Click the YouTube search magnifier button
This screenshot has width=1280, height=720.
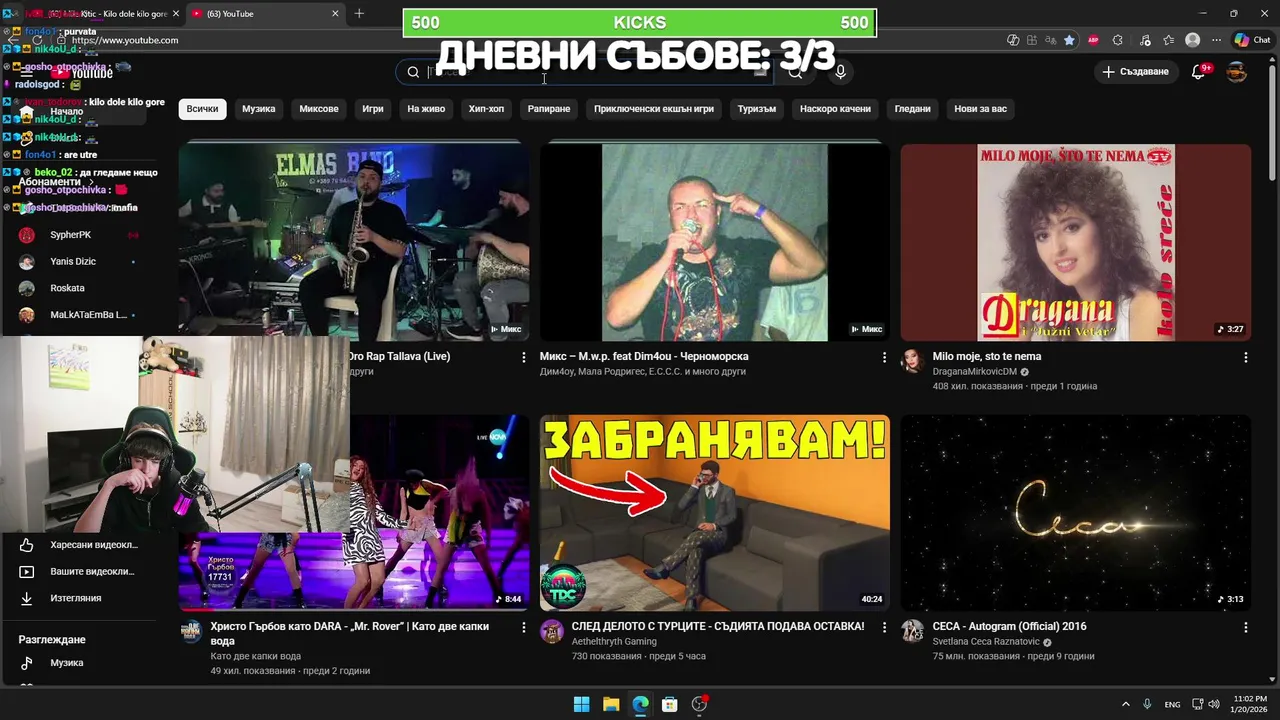[x=795, y=72]
